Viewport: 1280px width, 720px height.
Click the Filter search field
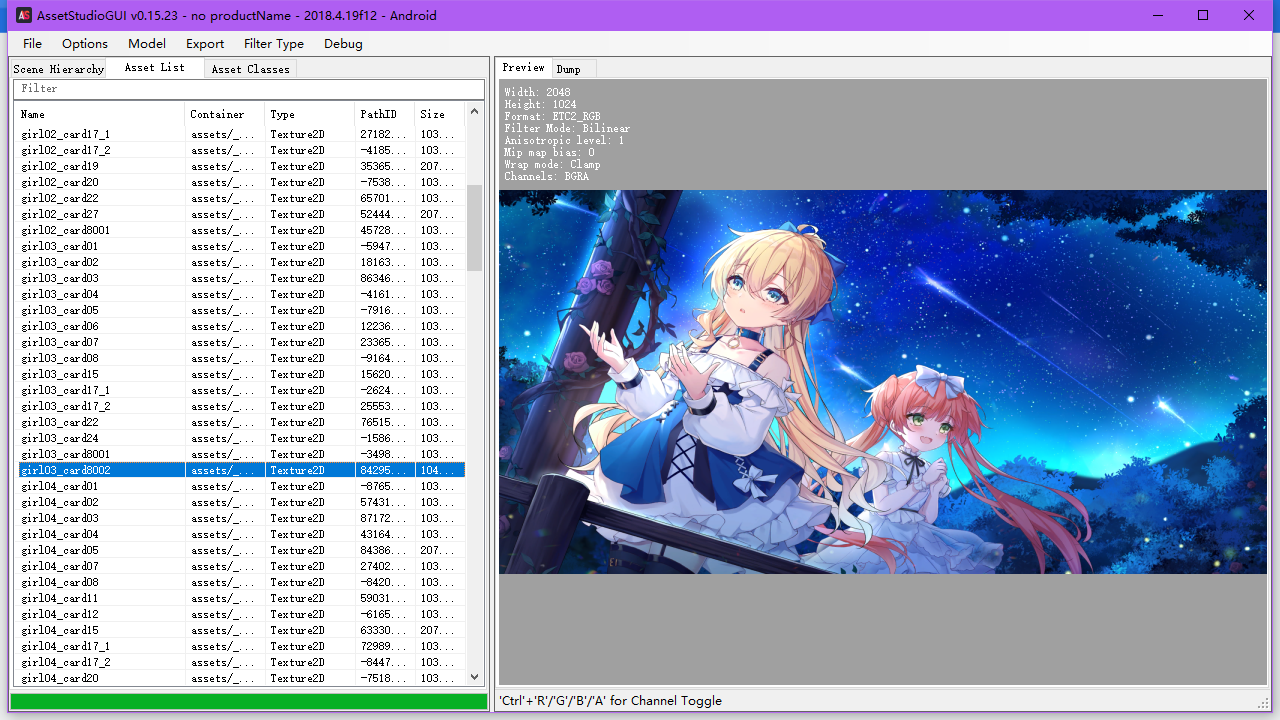248,89
